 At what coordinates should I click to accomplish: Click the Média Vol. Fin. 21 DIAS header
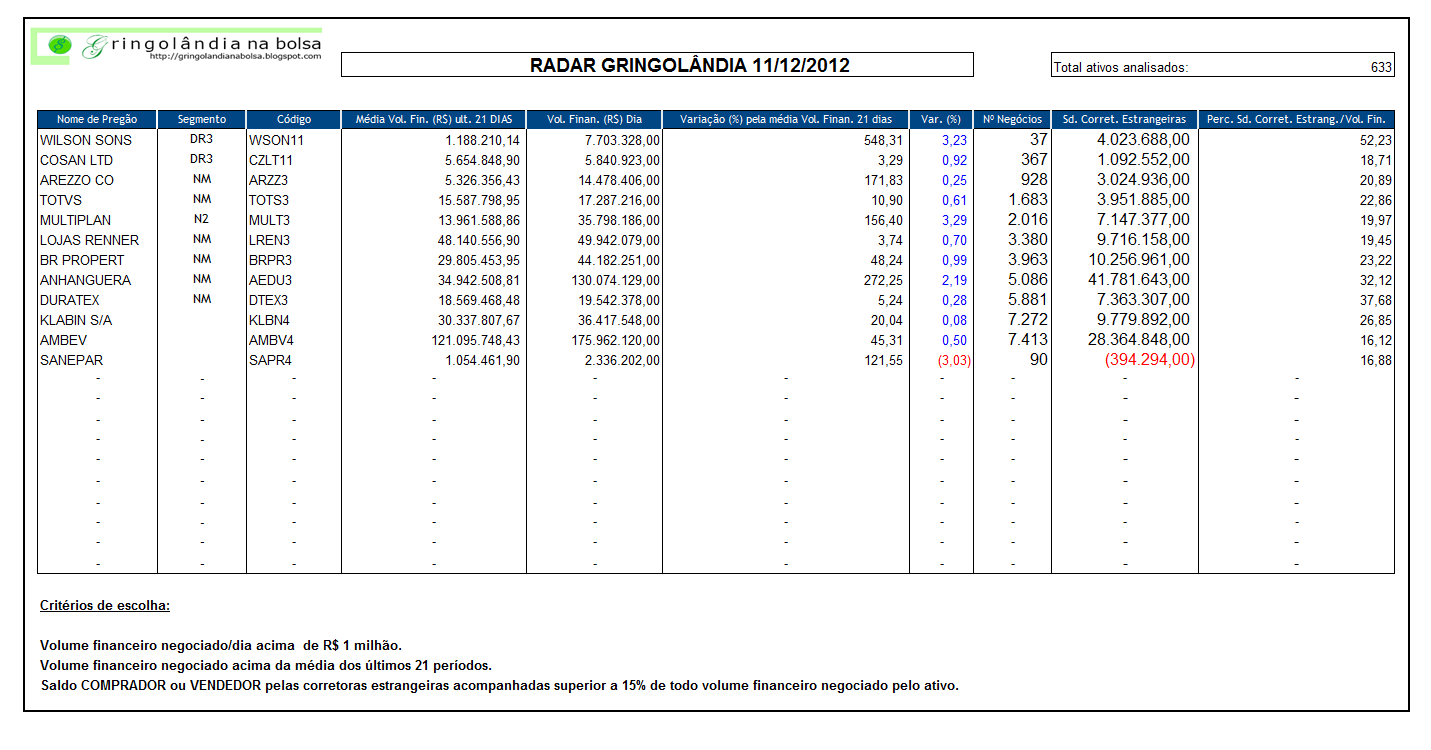[434, 119]
